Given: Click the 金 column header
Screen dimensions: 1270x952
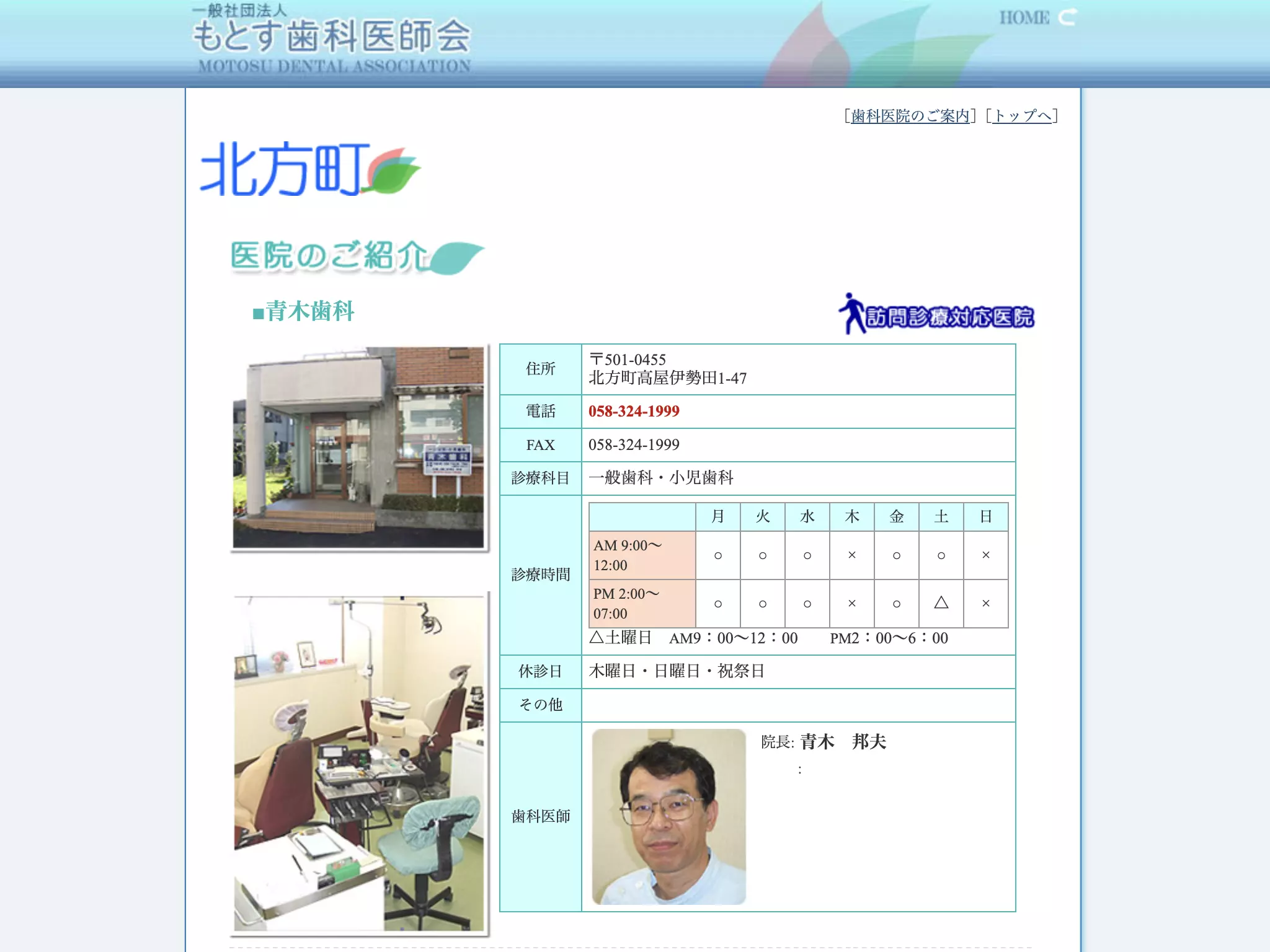Looking at the screenshot, I should point(897,517).
